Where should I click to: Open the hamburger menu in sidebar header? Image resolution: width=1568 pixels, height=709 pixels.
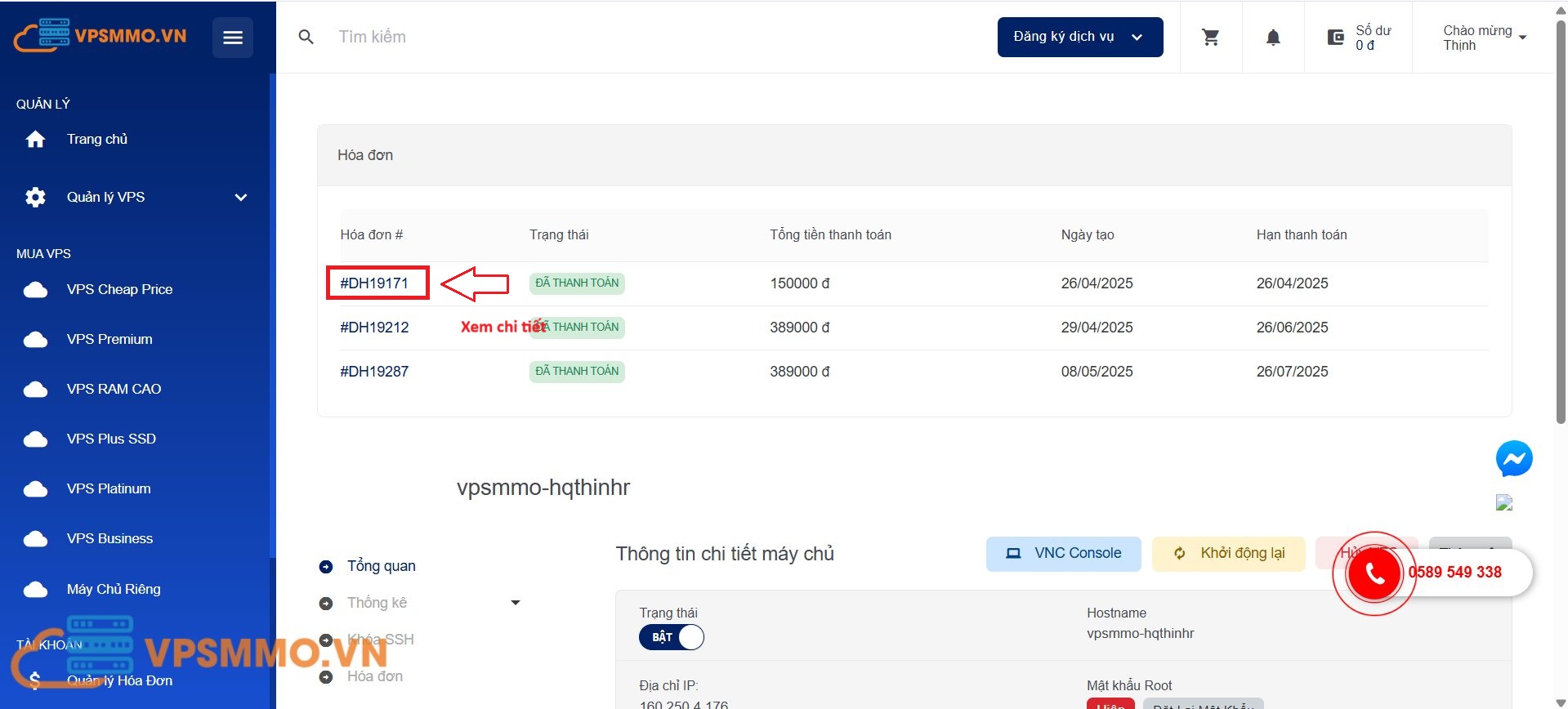point(232,38)
